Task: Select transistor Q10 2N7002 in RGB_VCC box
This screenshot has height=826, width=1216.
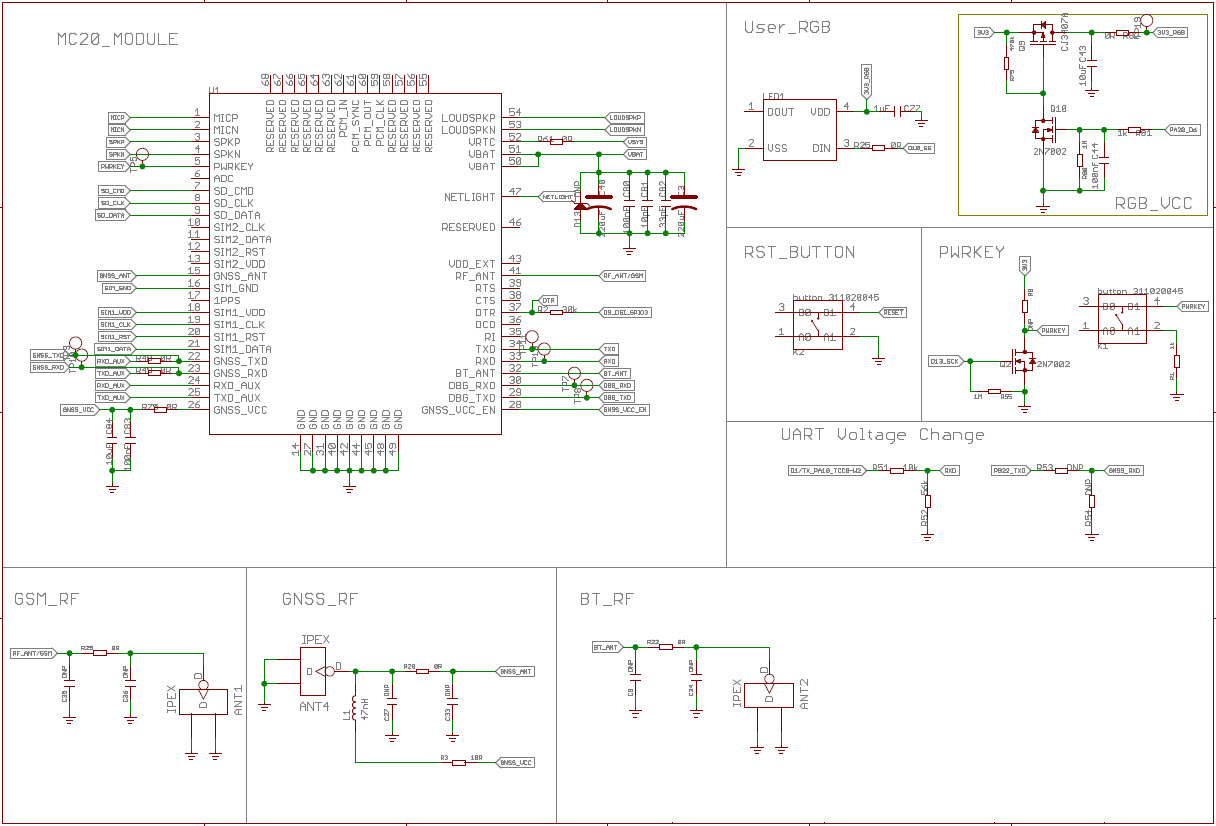Action: click(1044, 130)
